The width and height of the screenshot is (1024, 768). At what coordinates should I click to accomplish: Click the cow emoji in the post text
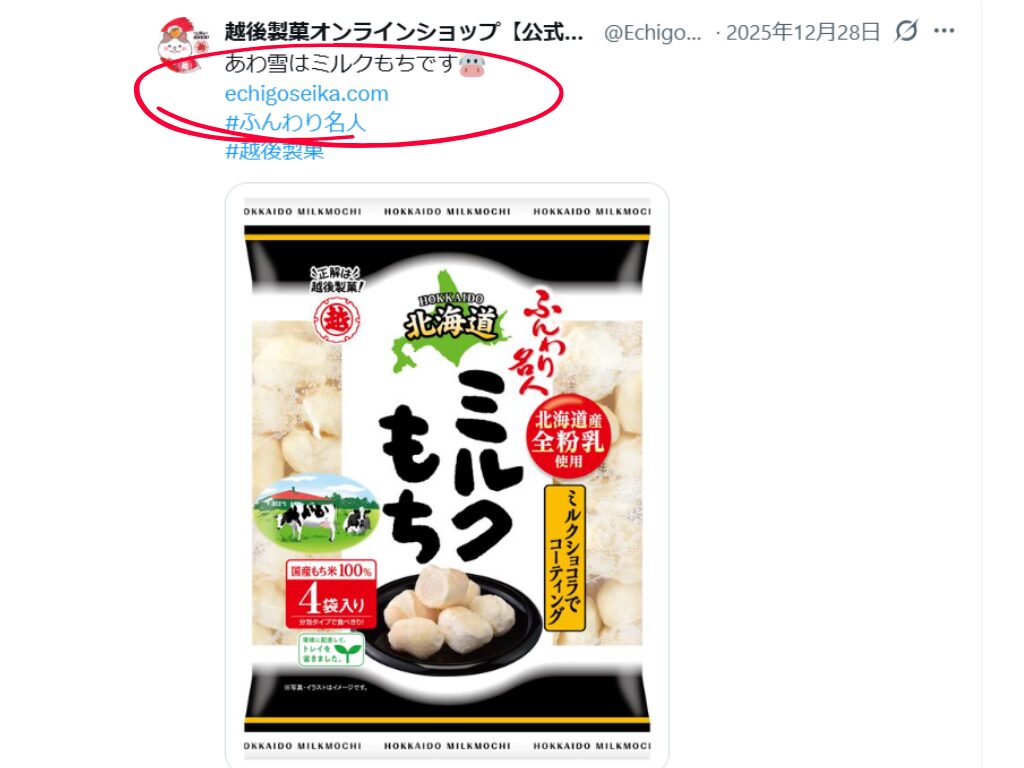472,65
